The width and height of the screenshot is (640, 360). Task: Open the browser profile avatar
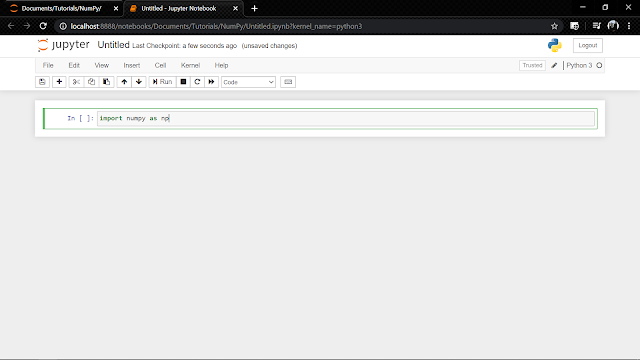pos(613,26)
